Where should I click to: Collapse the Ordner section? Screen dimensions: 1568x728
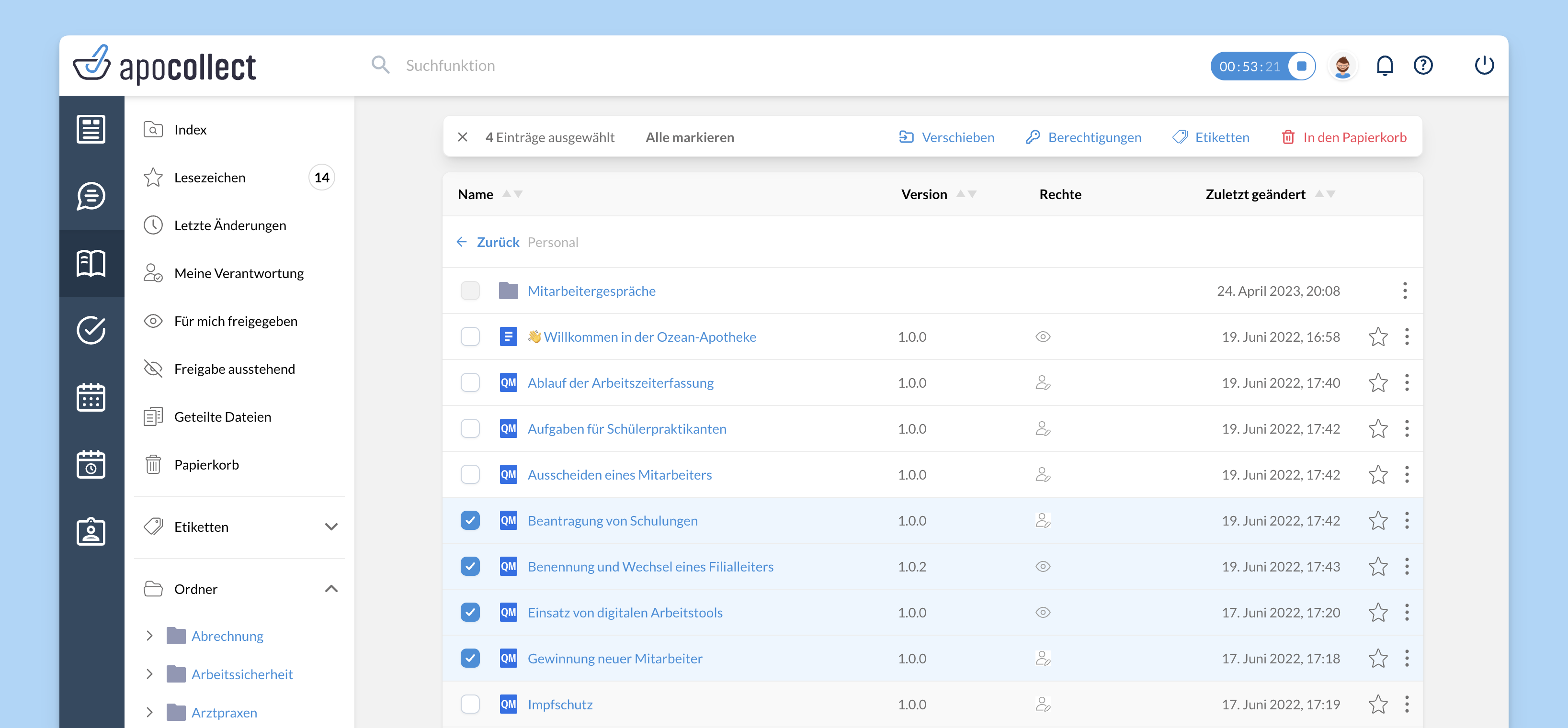[x=331, y=589]
